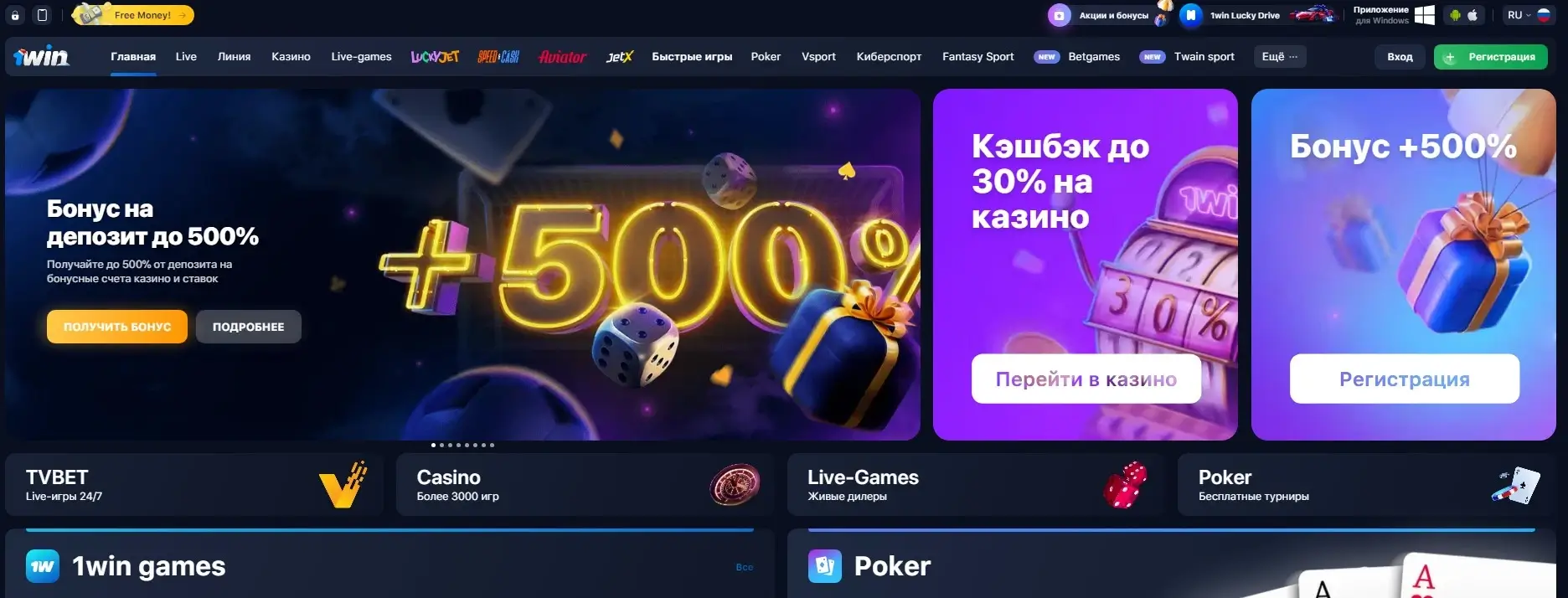Screen dimensions: 1568x598
Task: Launch the Aviator game logo
Action: [x=562, y=57]
